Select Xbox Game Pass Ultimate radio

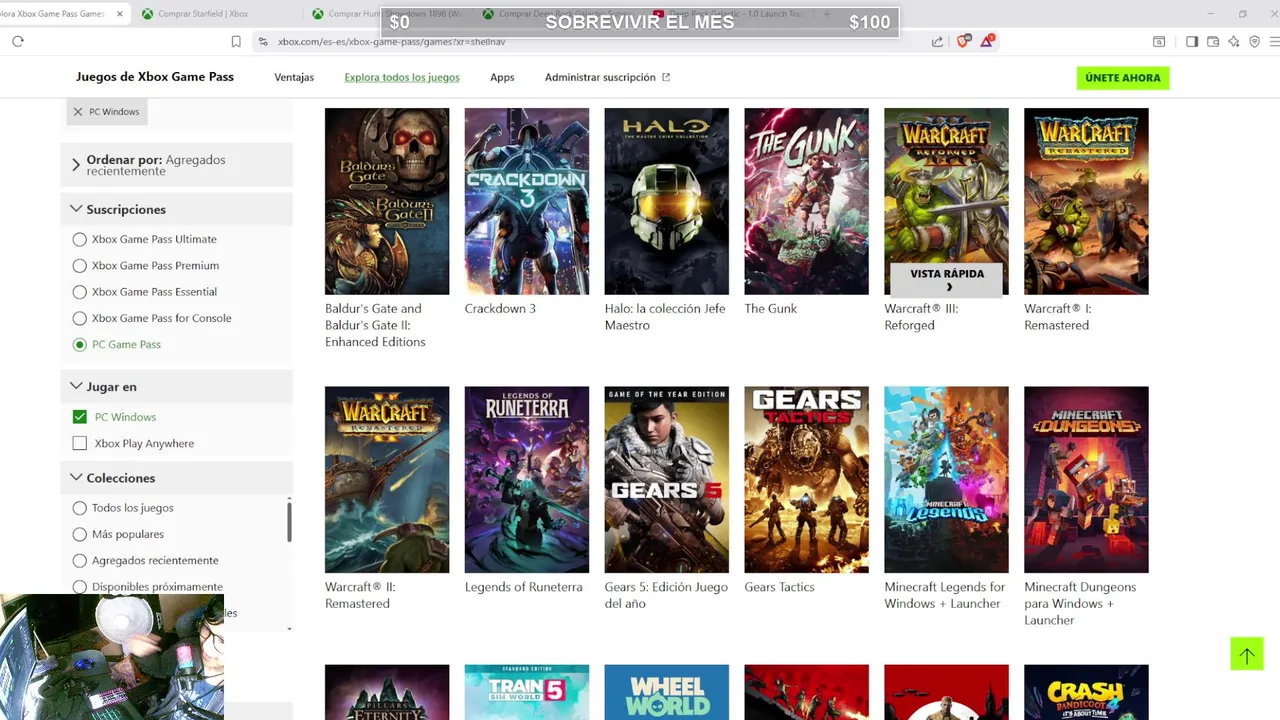pos(80,239)
